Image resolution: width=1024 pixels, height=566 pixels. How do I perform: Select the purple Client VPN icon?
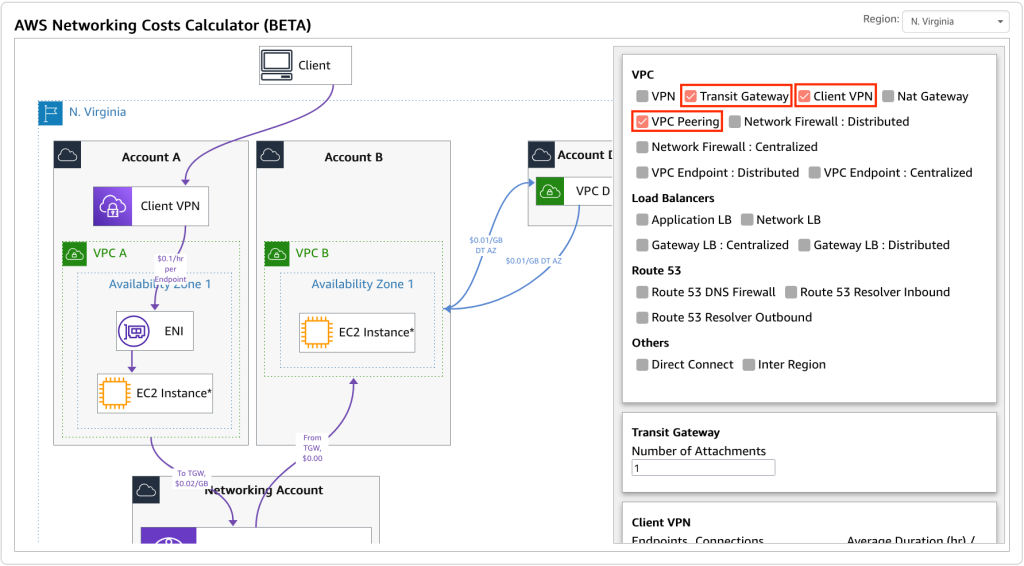pos(113,206)
